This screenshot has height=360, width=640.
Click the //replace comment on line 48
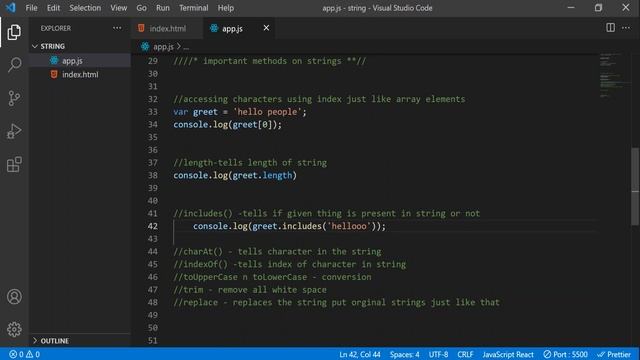pyautogui.click(x=336, y=302)
